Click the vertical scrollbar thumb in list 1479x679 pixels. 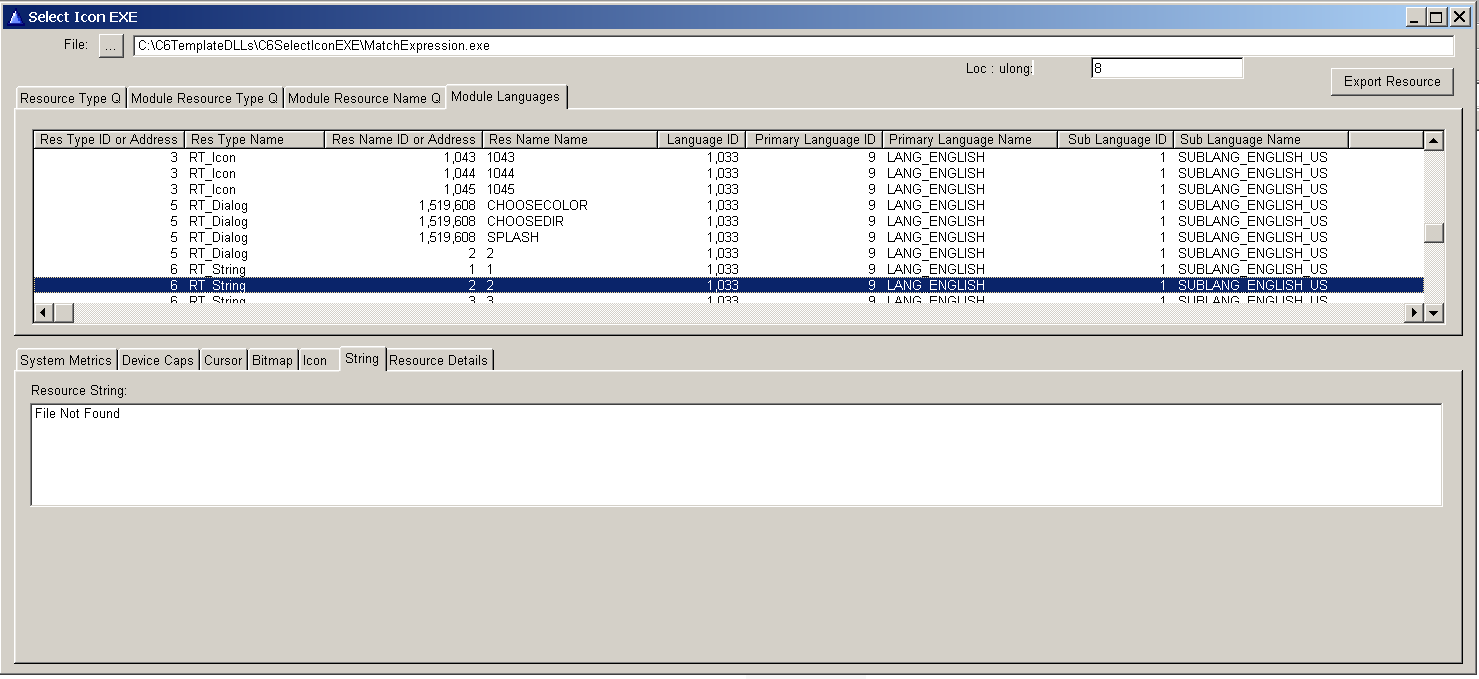point(1434,232)
